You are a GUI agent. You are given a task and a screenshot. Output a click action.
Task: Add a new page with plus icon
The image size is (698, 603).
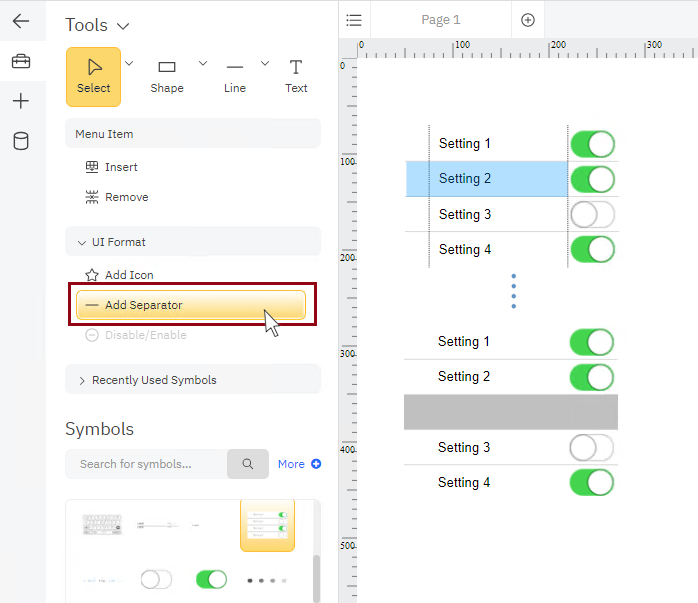click(528, 20)
